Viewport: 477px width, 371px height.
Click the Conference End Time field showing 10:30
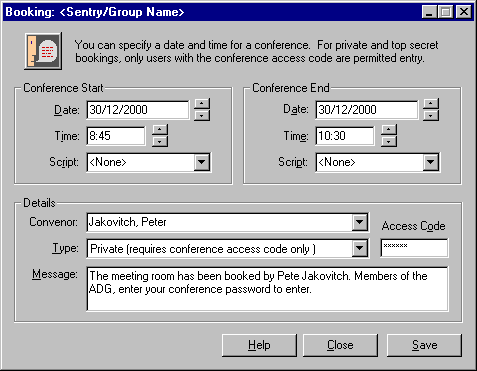[x=345, y=136]
